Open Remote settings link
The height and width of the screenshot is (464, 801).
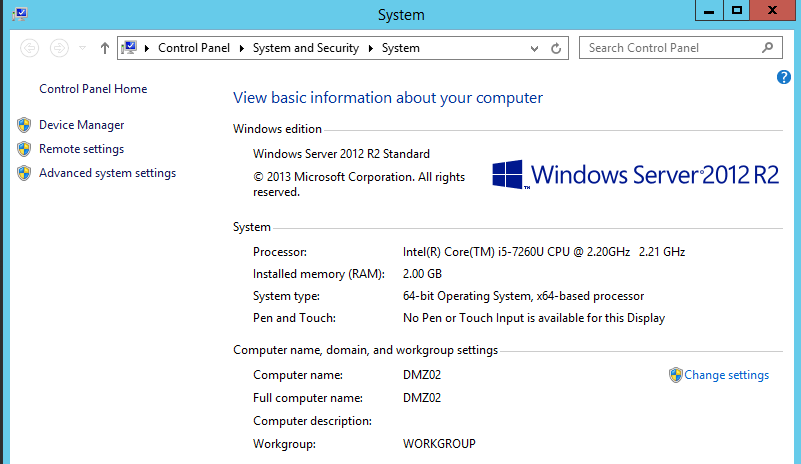[x=82, y=149]
